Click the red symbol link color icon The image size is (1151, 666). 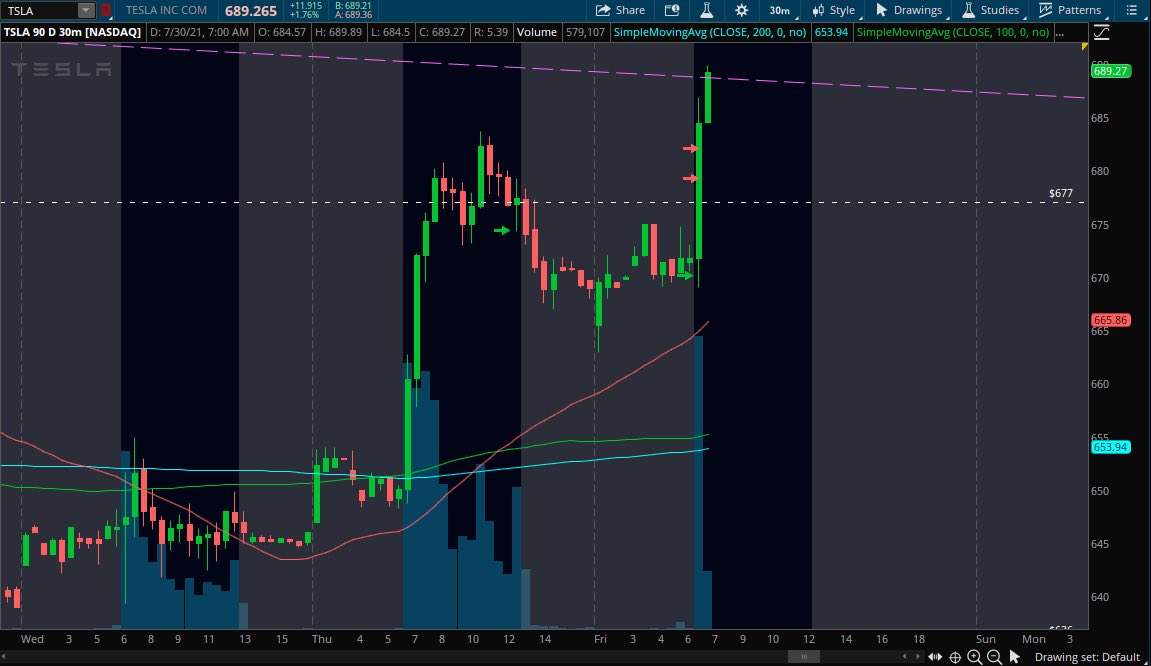106,10
